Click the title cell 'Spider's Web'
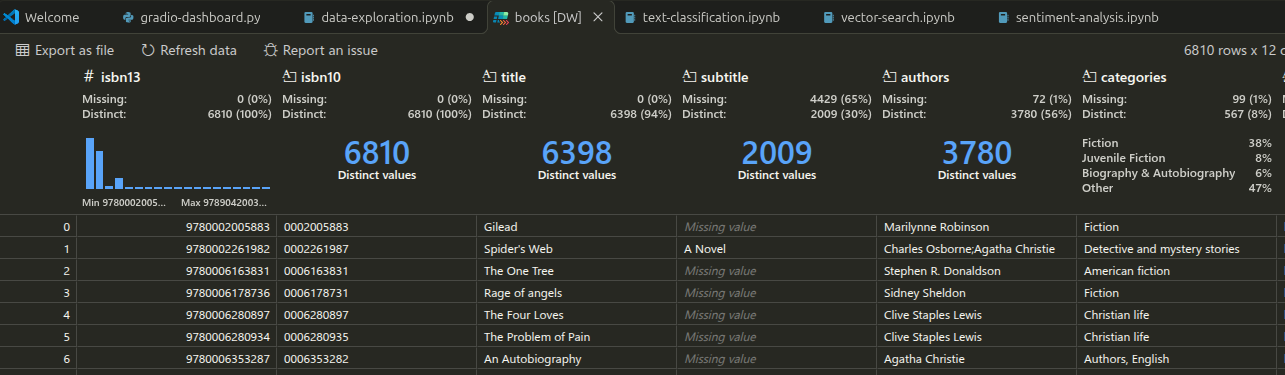 tap(576, 249)
